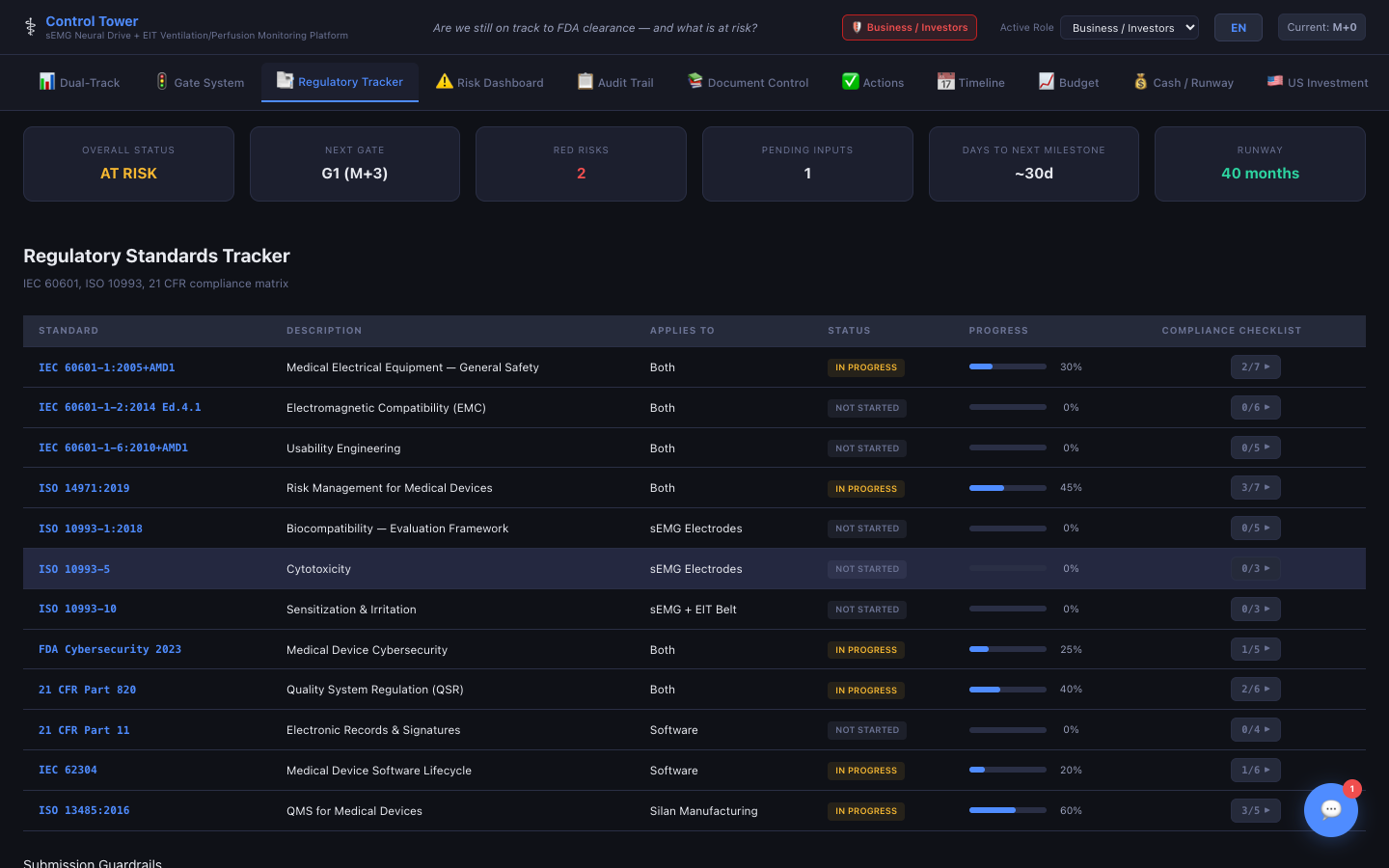Click the Cash / Runway money bag icon
Viewport: 1389px width, 868px height.
coord(1140,82)
